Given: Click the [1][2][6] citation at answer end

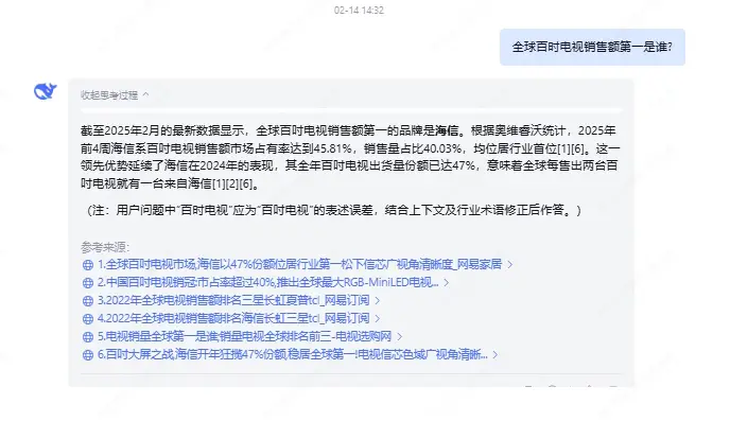Looking at the screenshot, I should [x=233, y=184].
